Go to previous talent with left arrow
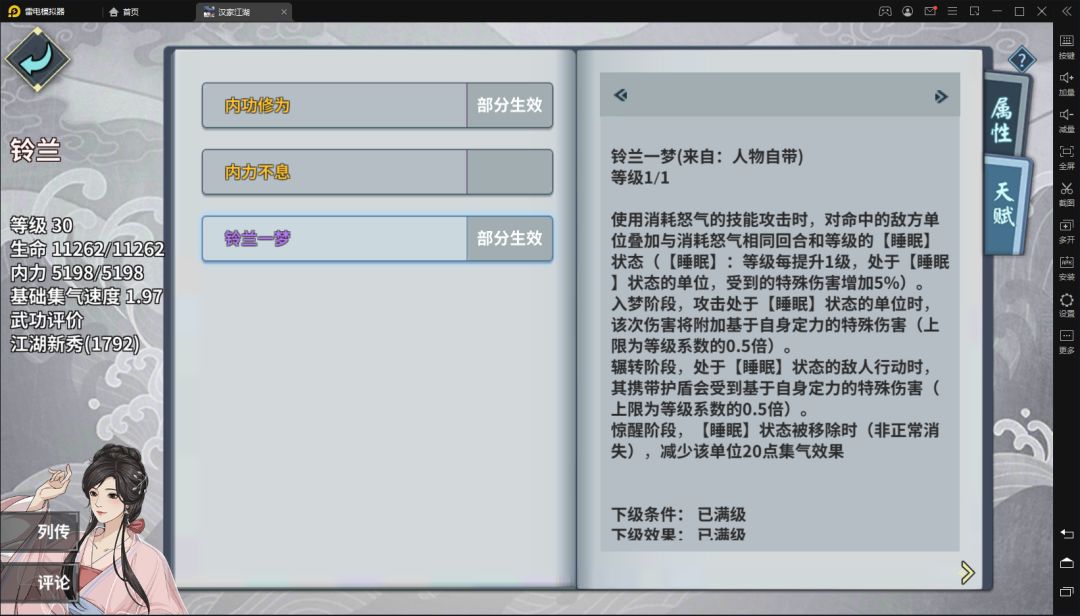 coord(620,95)
